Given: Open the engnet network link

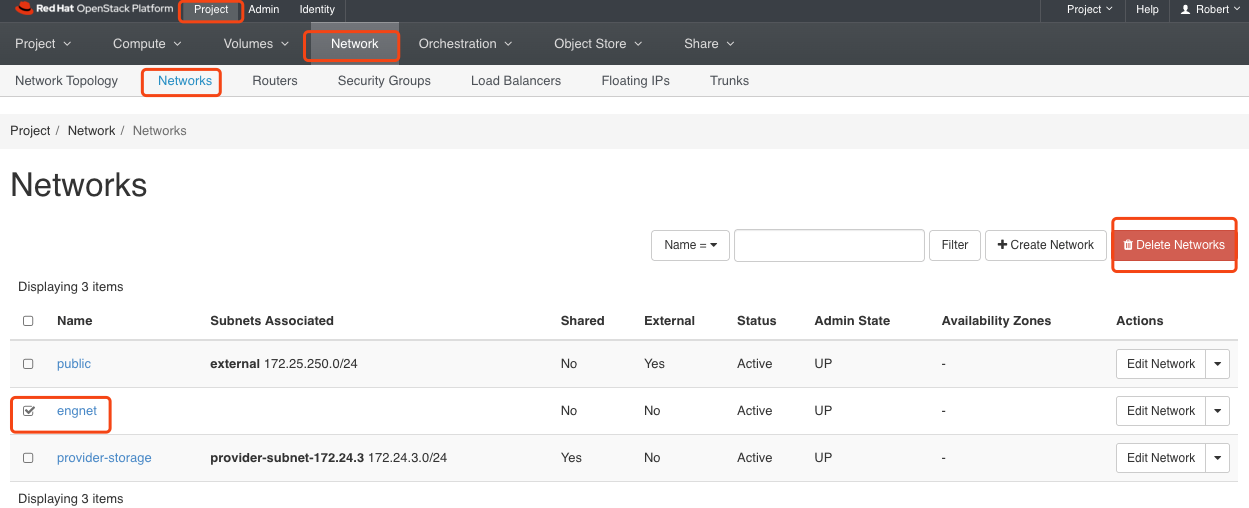Looking at the screenshot, I should click(77, 411).
